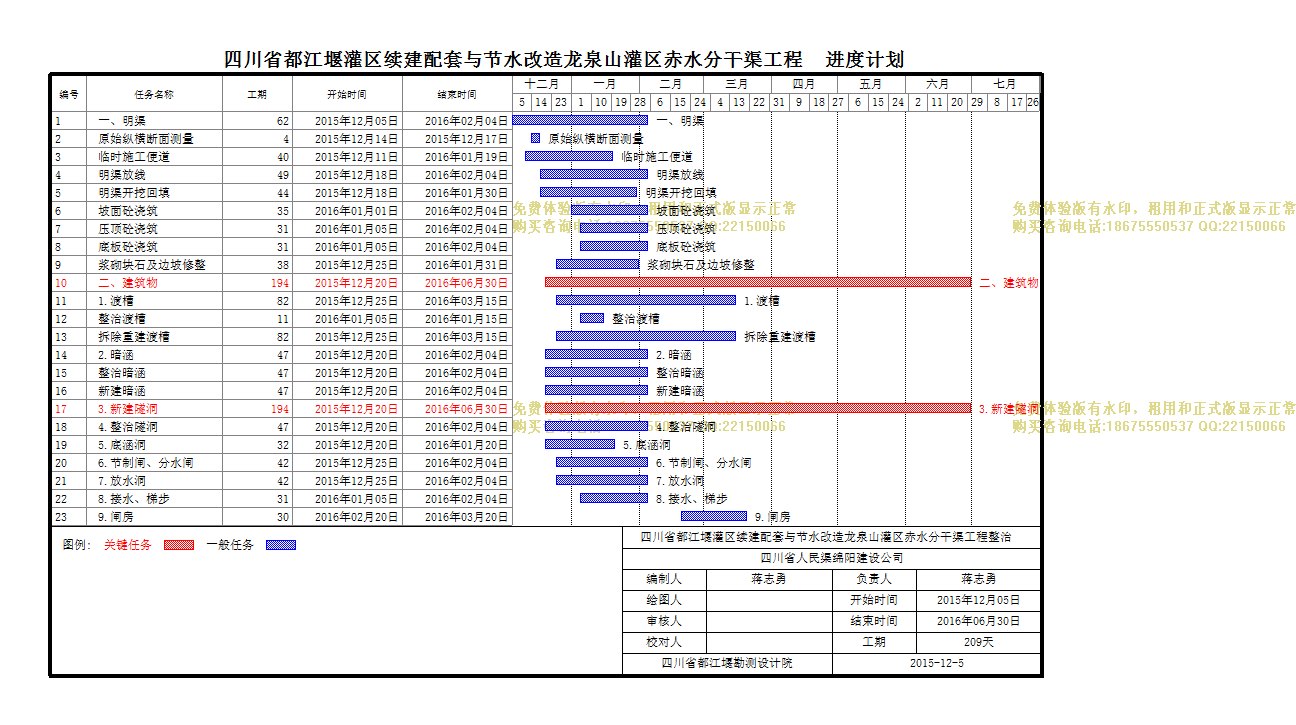The image size is (1296, 725).
Task: Select 明渠开挖回填 in the task name column
Action: tap(134, 193)
